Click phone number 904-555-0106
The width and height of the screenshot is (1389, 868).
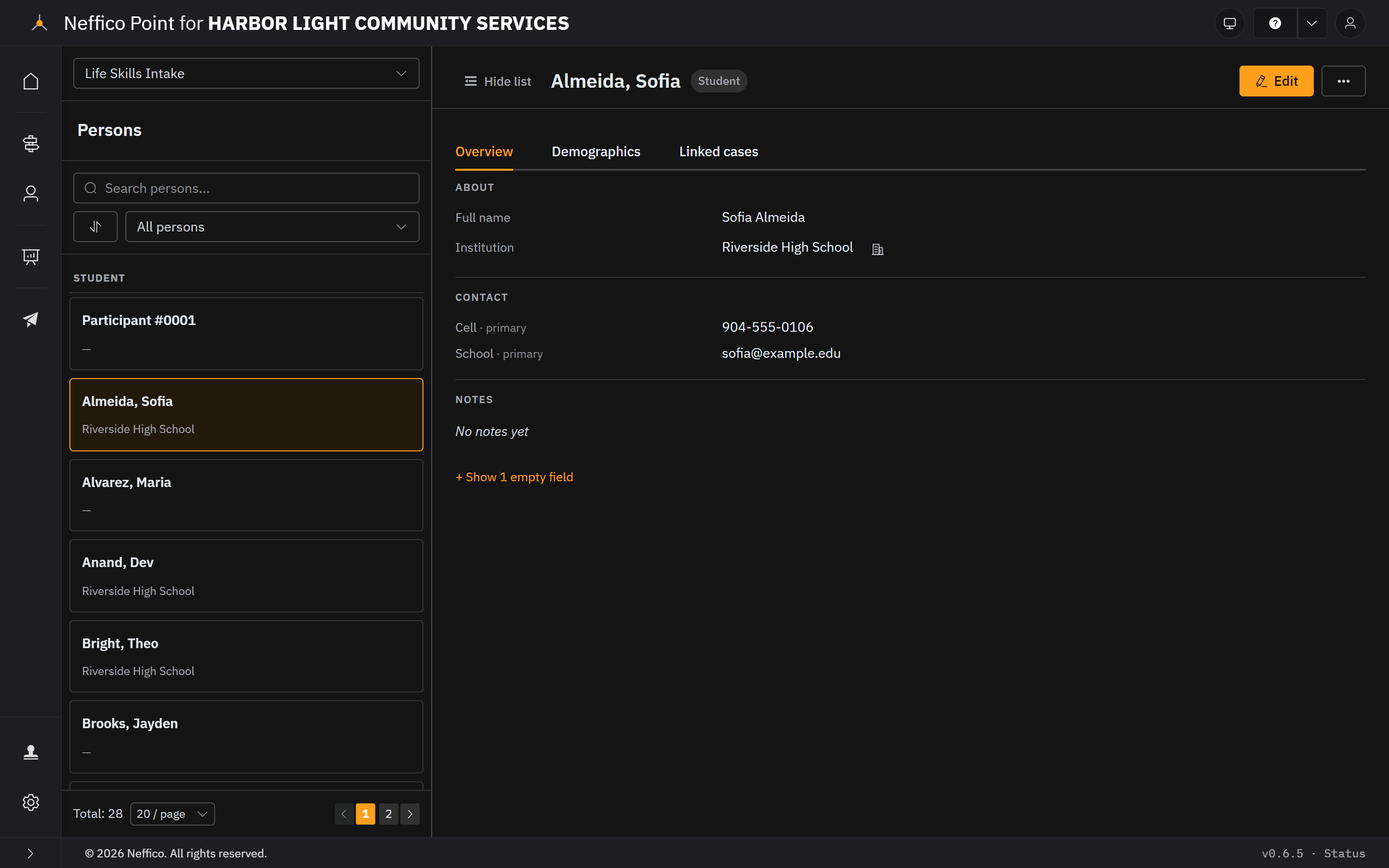point(767,326)
